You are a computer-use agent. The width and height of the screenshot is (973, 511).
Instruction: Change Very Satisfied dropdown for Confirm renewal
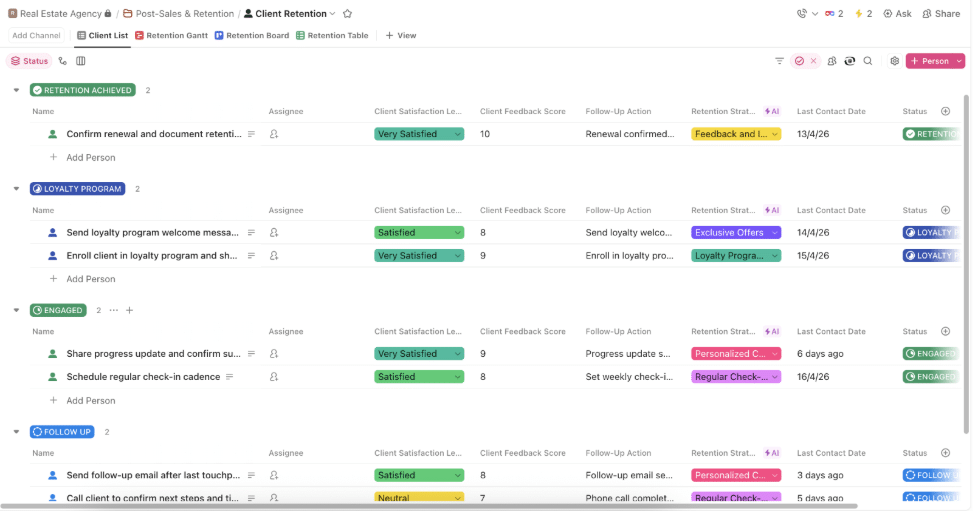[419, 134]
